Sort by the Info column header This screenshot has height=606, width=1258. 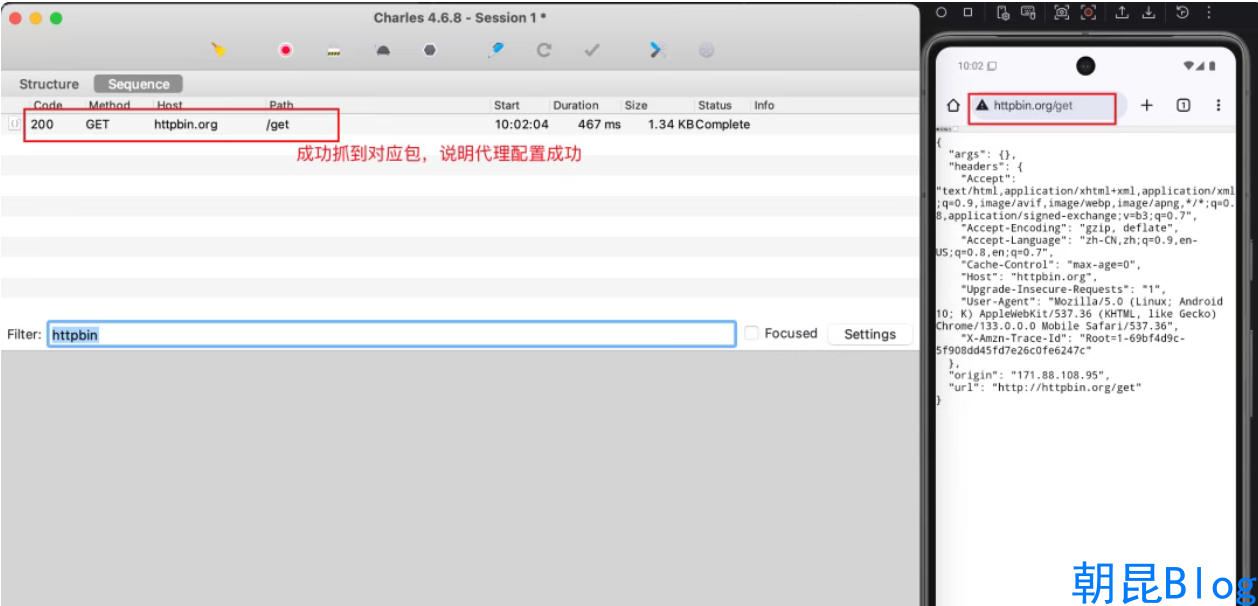tap(764, 105)
